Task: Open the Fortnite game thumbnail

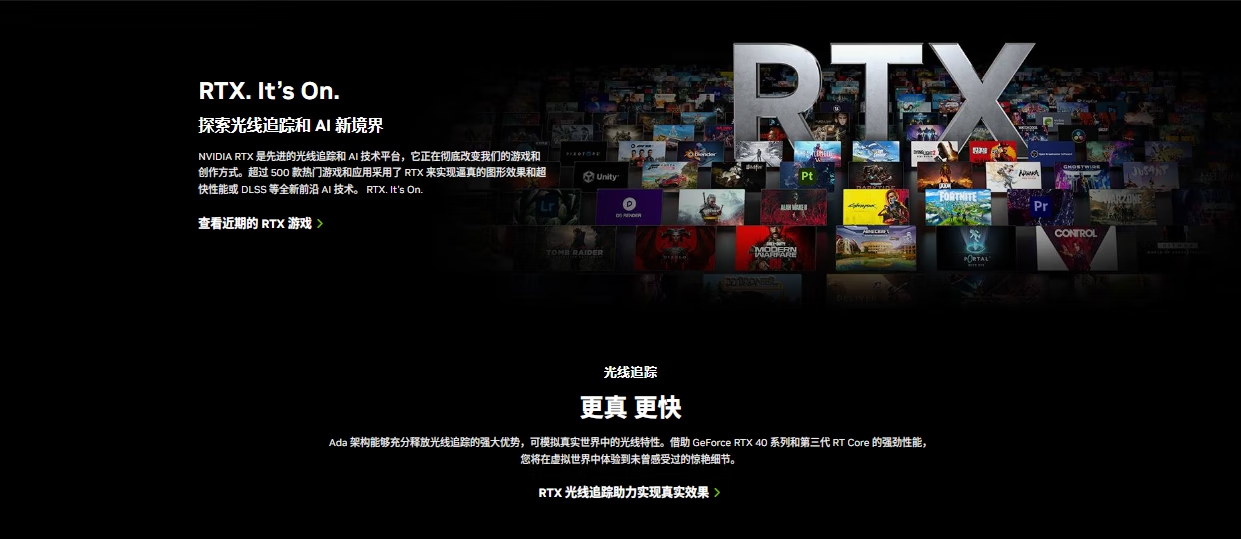Action: (x=957, y=206)
